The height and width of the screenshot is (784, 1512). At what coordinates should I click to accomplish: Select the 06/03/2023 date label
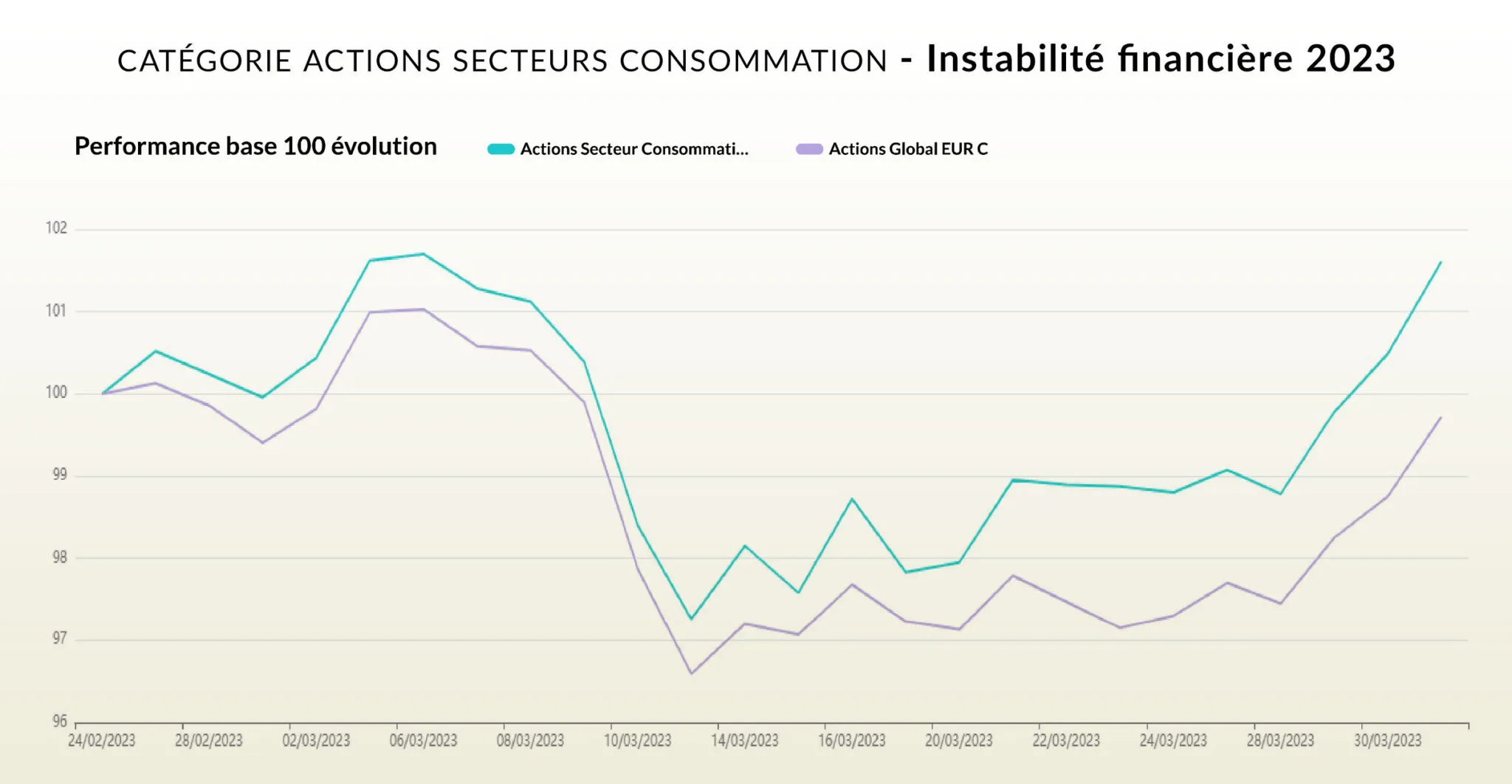(x=423, y=740)
